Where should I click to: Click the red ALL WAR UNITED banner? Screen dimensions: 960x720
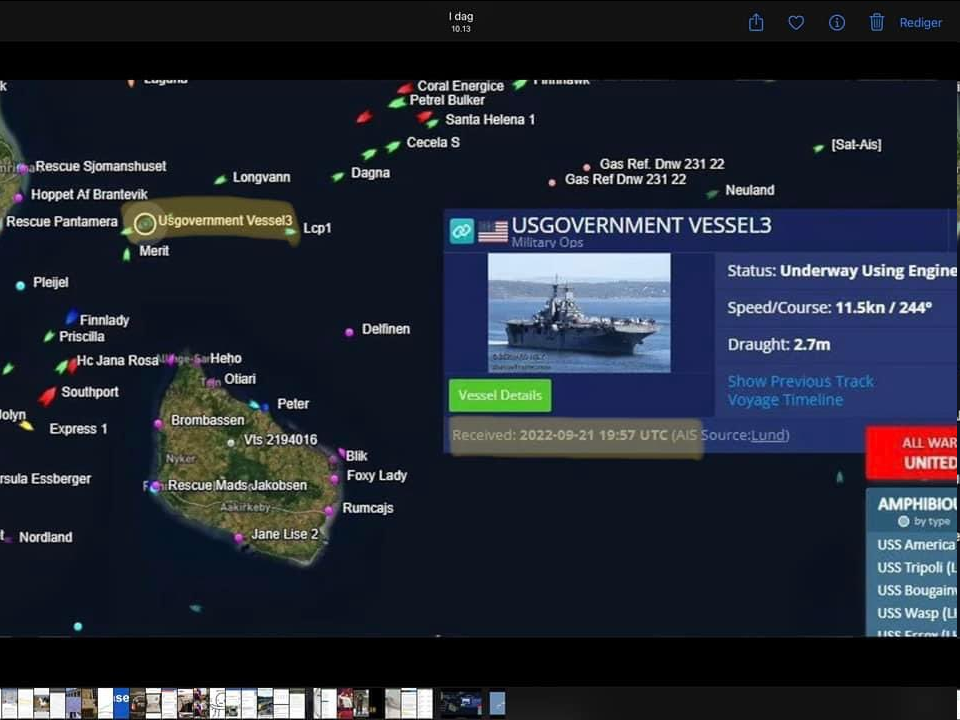point(912,453)
